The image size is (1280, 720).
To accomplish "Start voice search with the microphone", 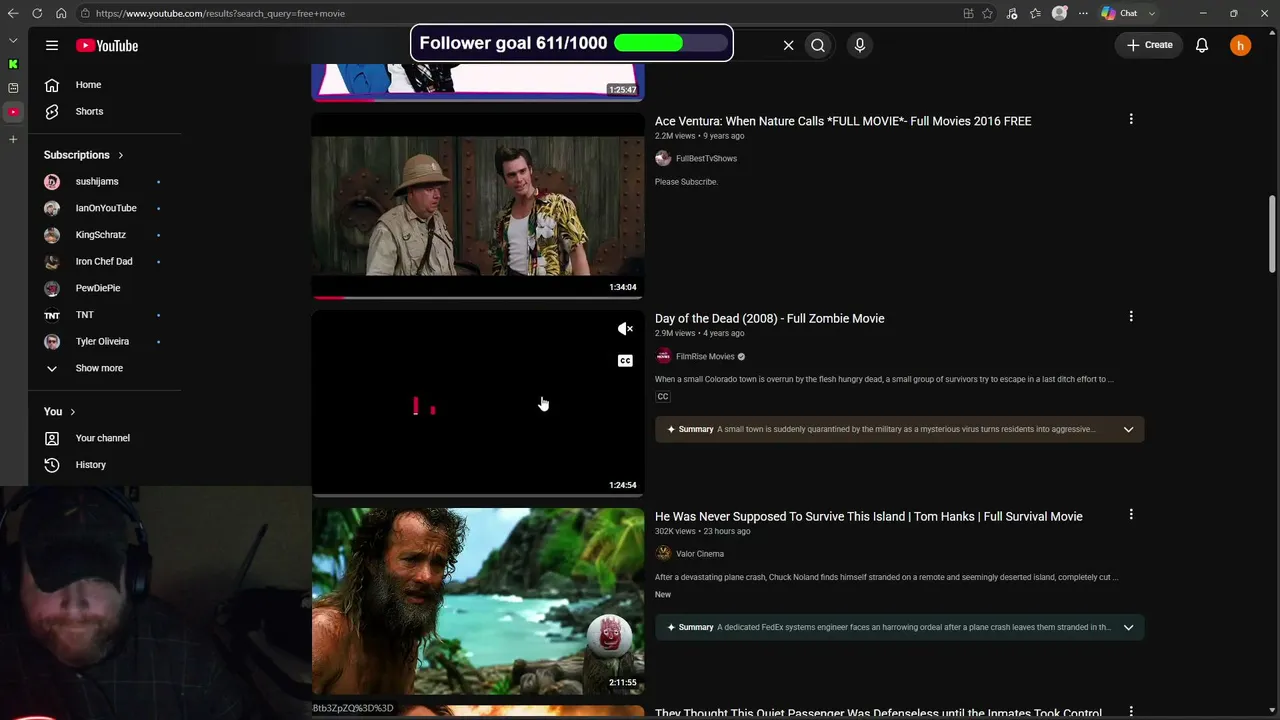I will (859, 45).
